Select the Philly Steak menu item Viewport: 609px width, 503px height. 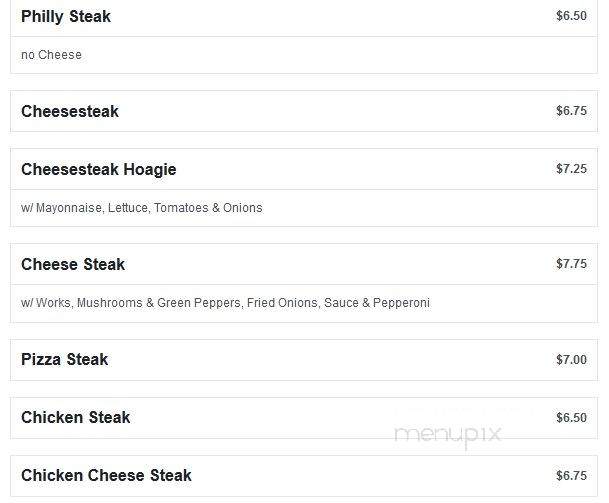pos(66,17)
